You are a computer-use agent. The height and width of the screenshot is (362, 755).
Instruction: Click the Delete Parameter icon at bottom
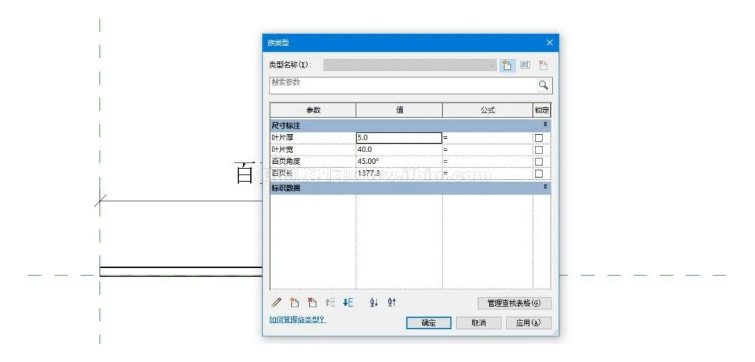click(x=312, y=303)
